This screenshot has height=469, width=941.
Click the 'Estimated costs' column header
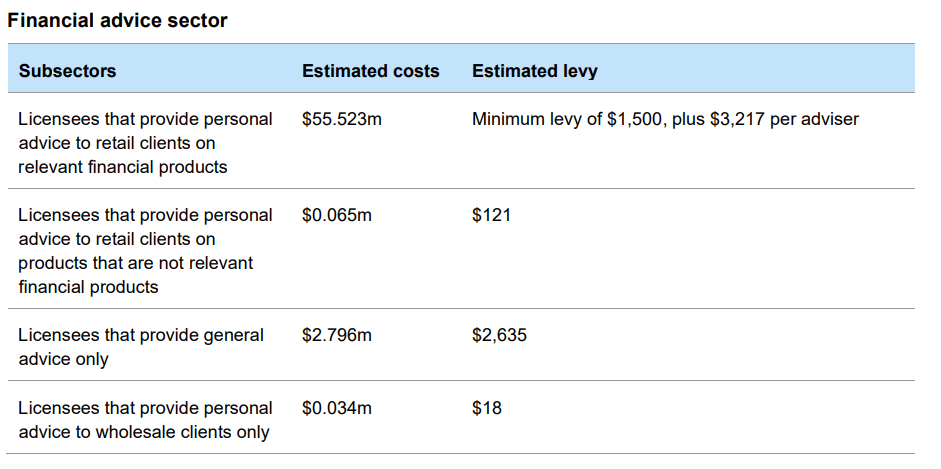[x=370, y=71]
